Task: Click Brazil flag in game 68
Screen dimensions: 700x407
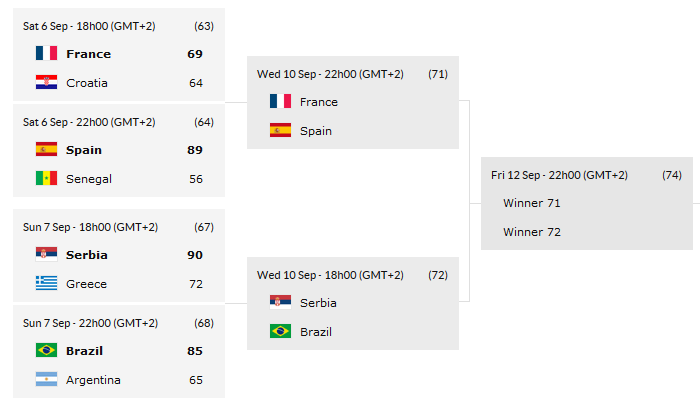Action: (x=46, y=351)
